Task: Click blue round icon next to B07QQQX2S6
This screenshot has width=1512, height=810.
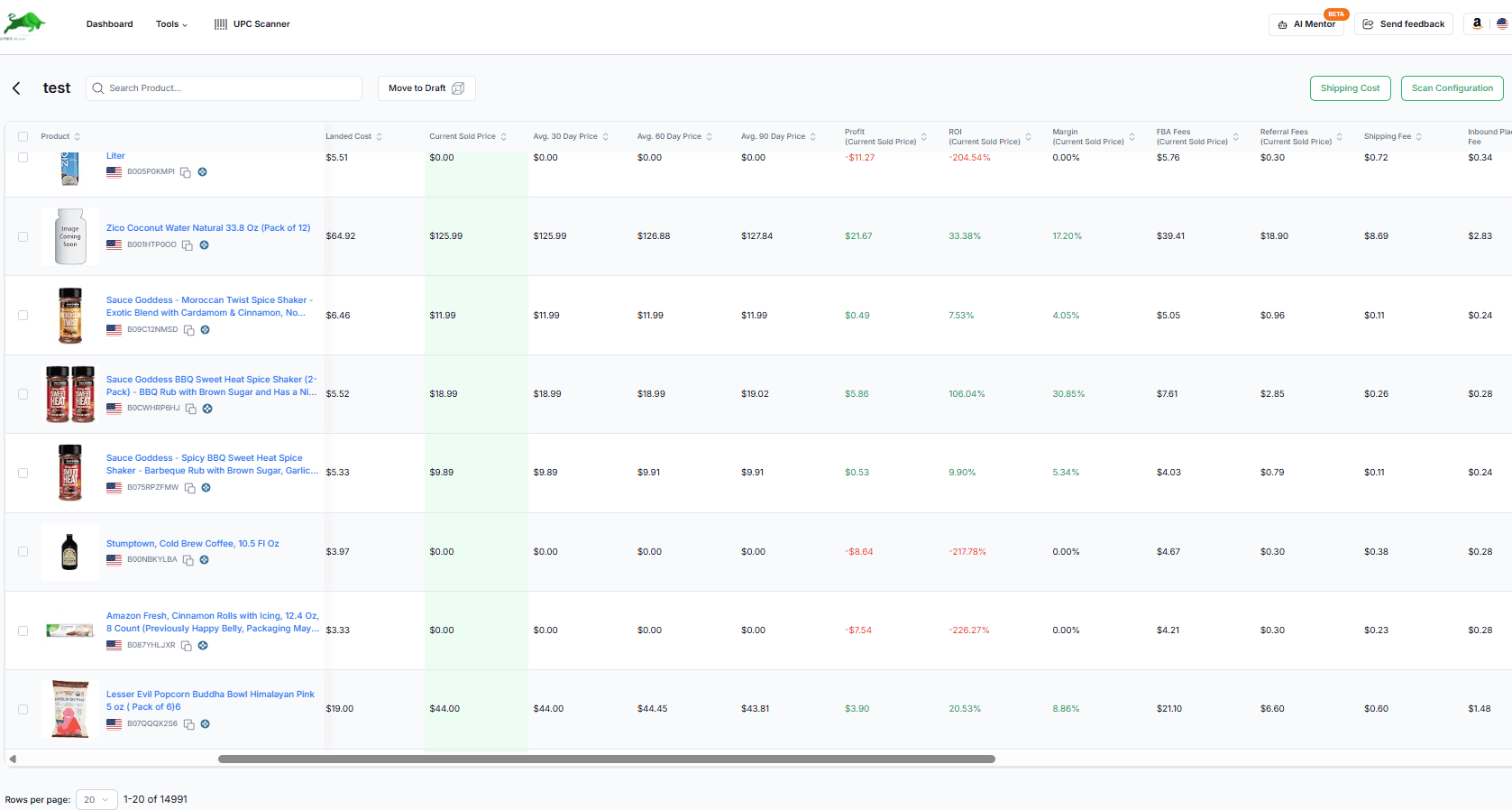Action: (x=206, y=724)
